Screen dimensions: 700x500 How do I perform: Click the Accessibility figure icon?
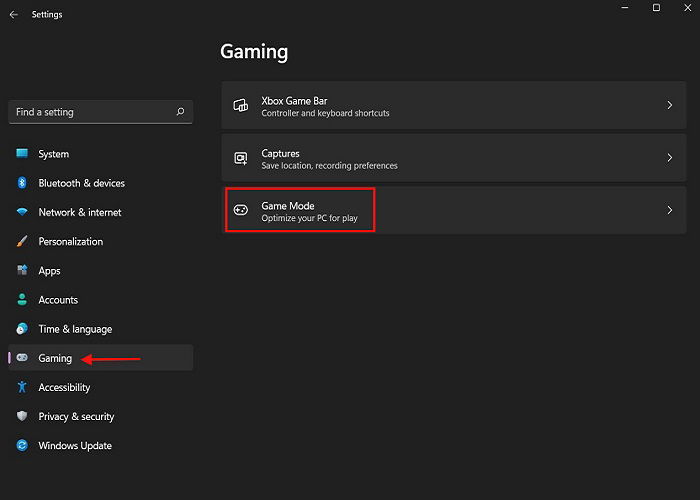22,387
